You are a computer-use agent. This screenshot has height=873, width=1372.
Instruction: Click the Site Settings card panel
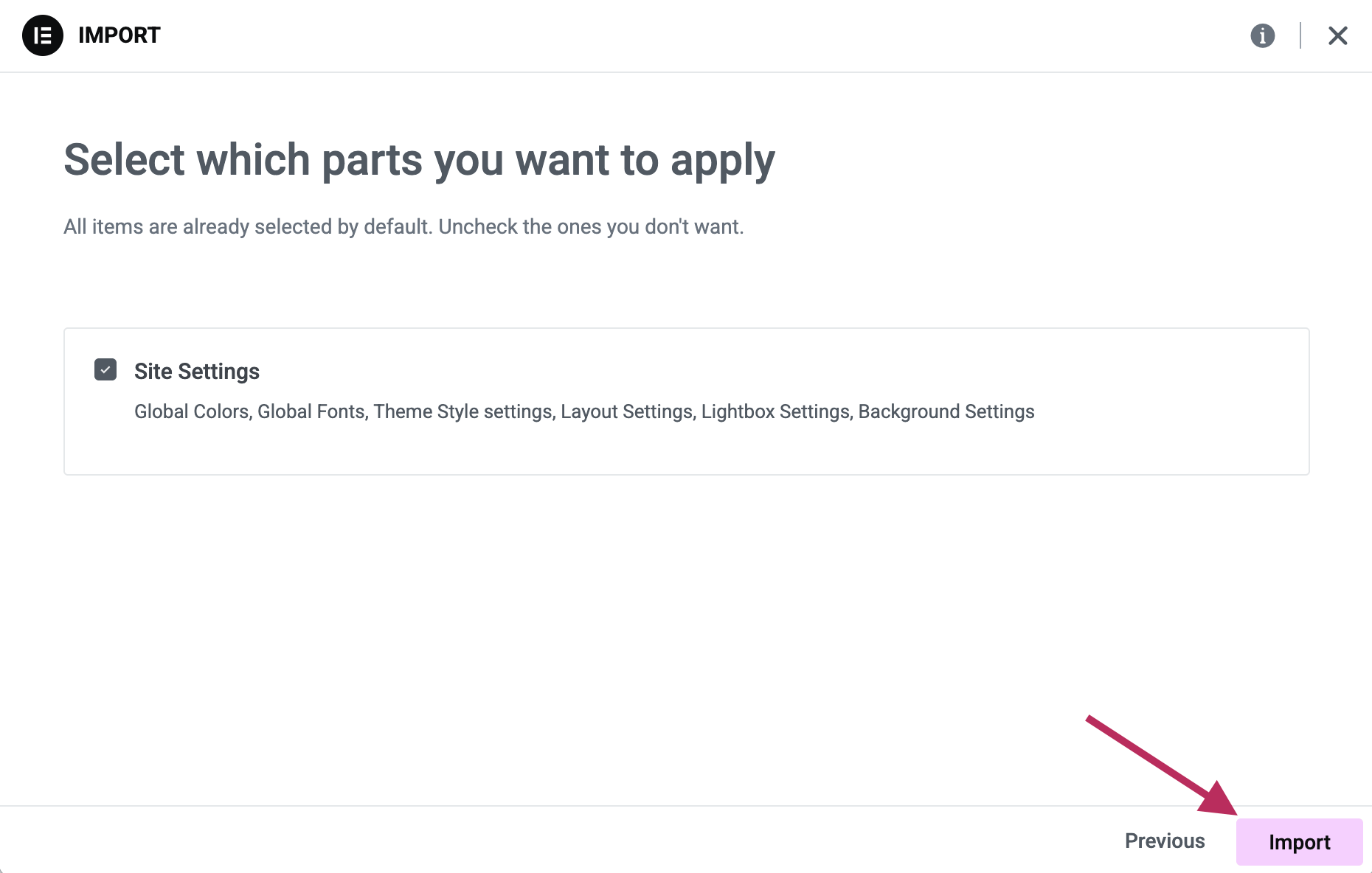(686, 401)
